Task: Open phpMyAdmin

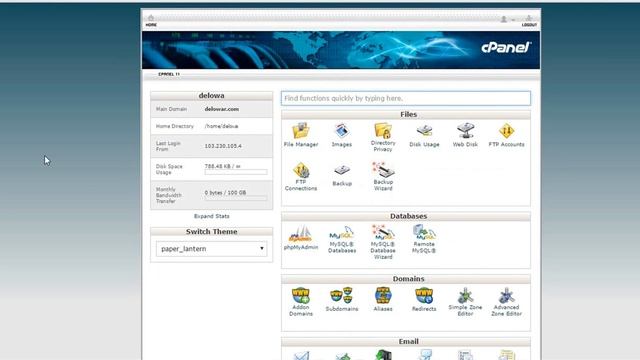Action: 301,238
